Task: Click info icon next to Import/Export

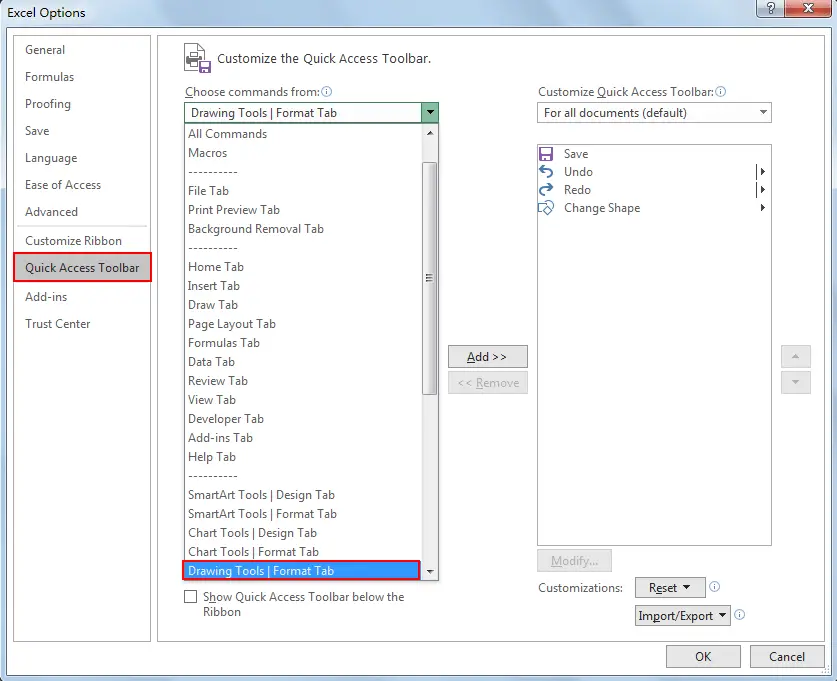Action: point(739,615)
